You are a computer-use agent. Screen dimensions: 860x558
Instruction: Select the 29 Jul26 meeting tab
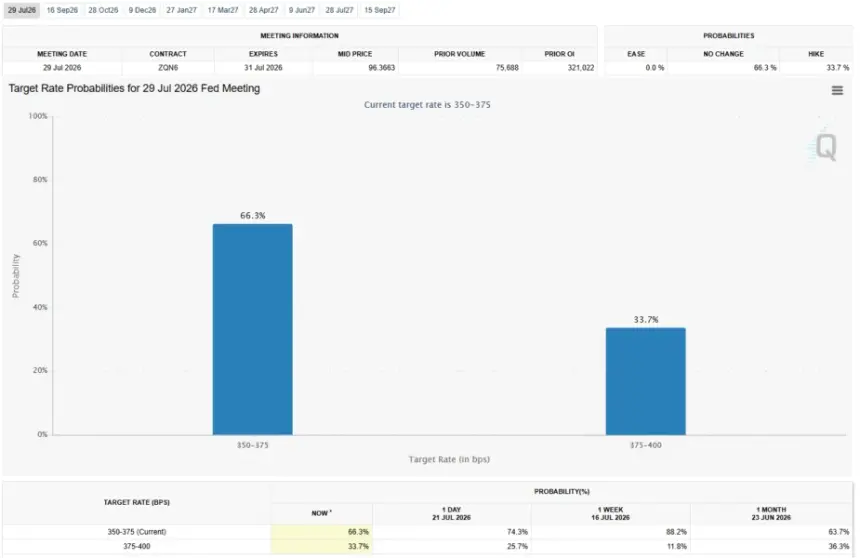22,10
